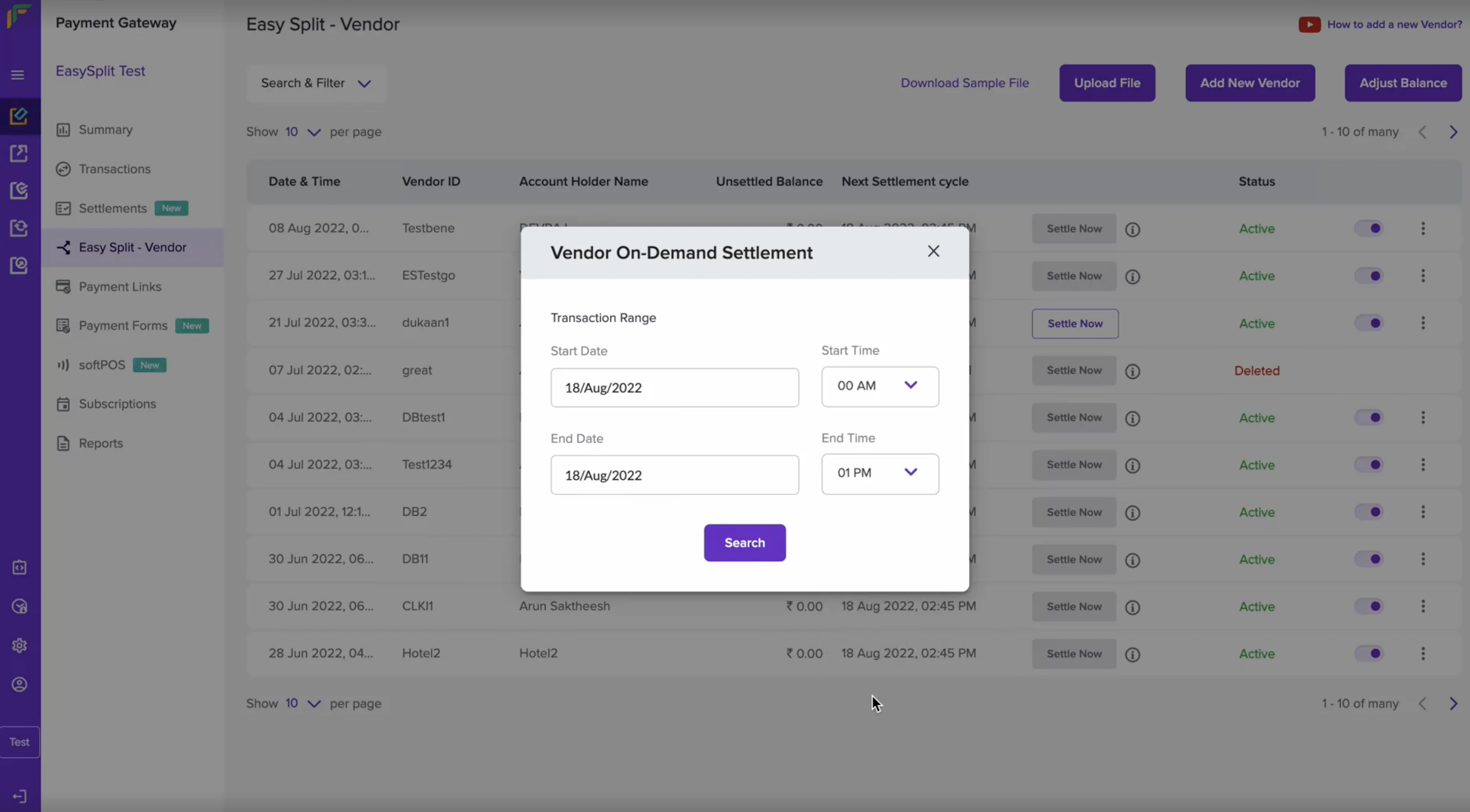Open Payment Links in the sidebar menu
Viewport: 1470px width, 812px height.
(120, 286)
